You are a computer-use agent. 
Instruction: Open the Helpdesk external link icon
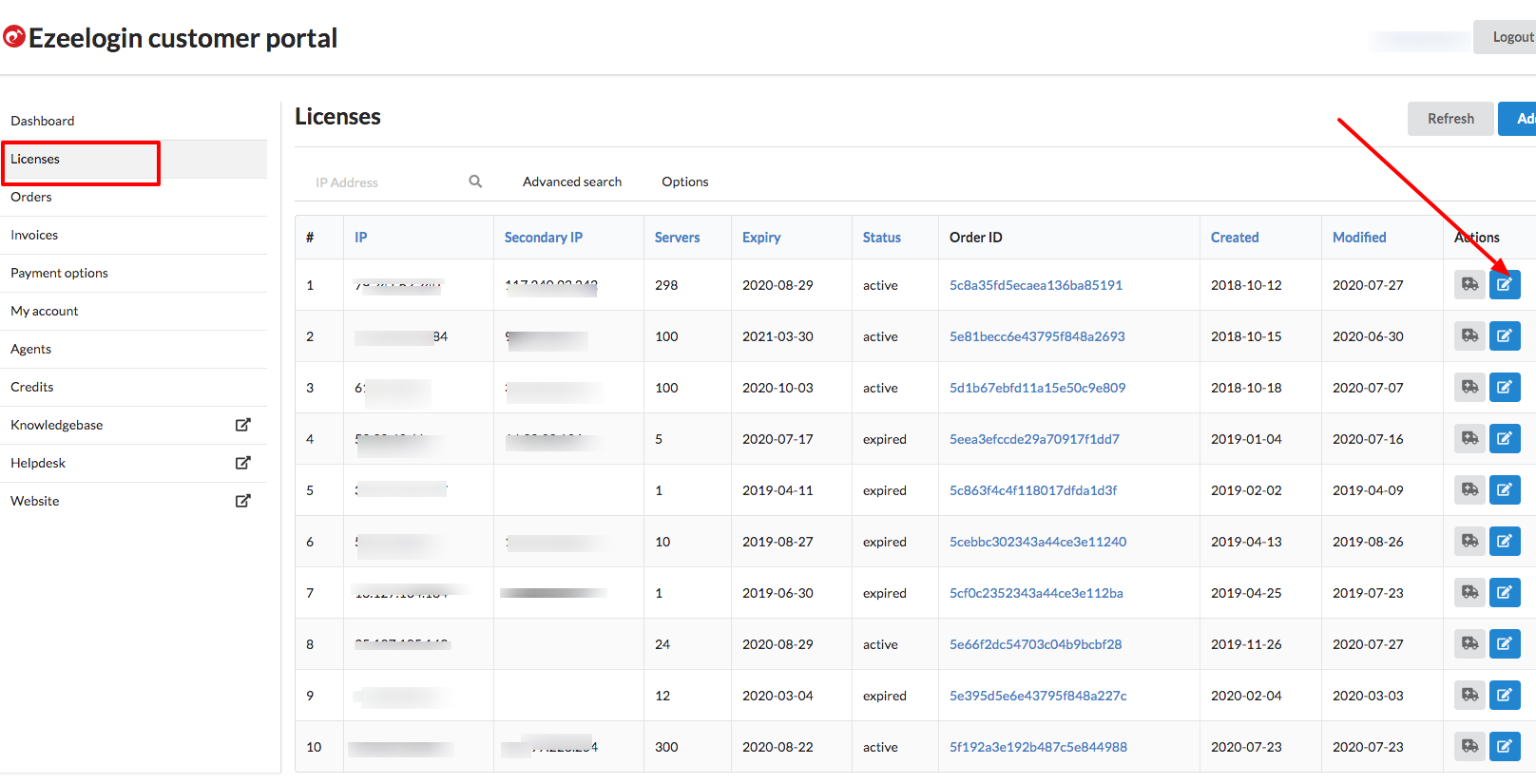(x=243, y=463)
